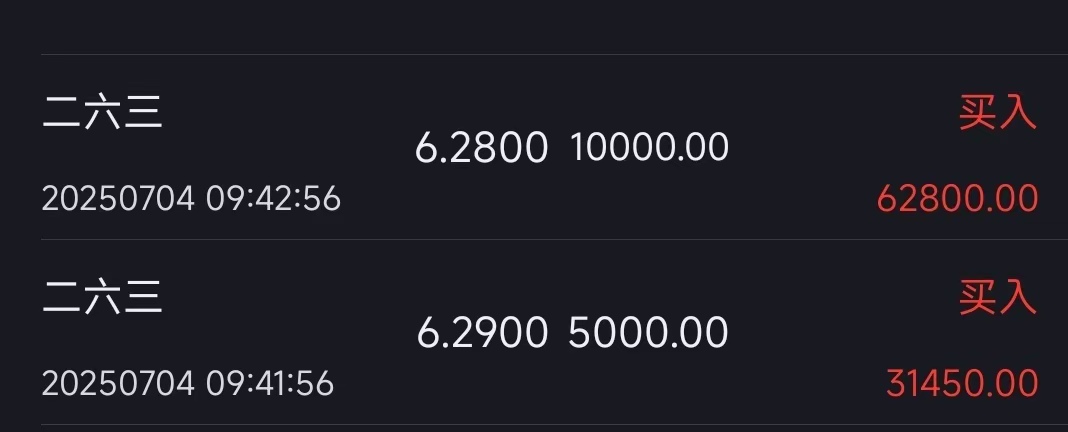Open the 二六三 stock name in the 09:42:56 record
The width and height of the screenshot is (1068, 432).
(102, 112)
